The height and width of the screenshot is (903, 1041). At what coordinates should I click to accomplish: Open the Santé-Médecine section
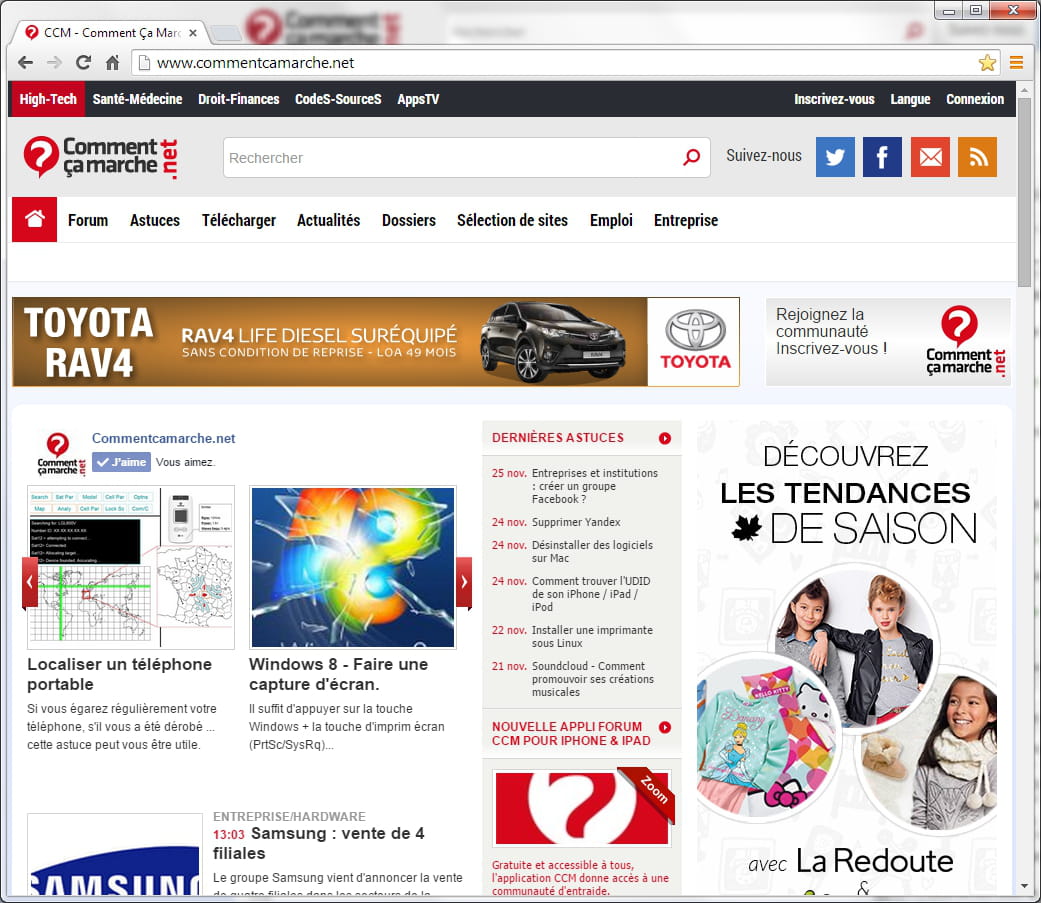tap(137, 99)
